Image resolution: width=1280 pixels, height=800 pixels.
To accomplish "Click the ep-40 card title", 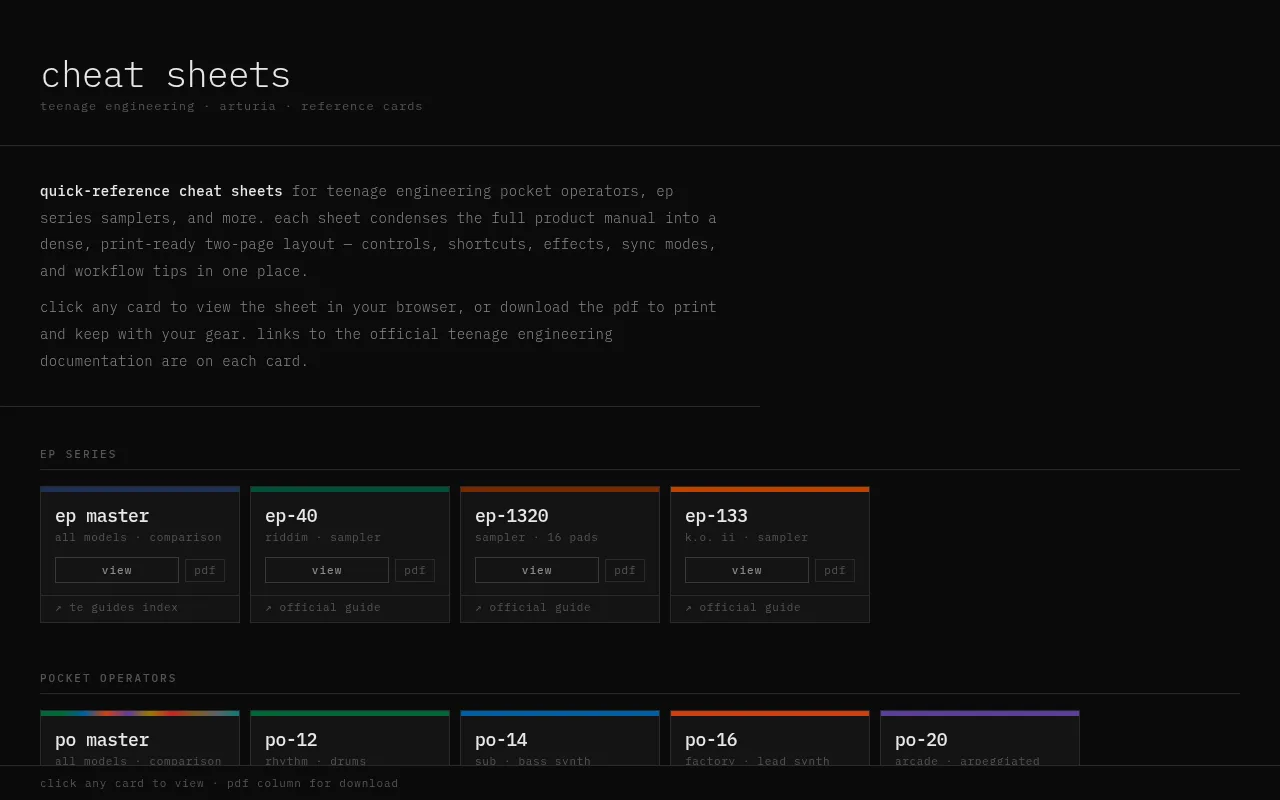I will tap(291, 516).
